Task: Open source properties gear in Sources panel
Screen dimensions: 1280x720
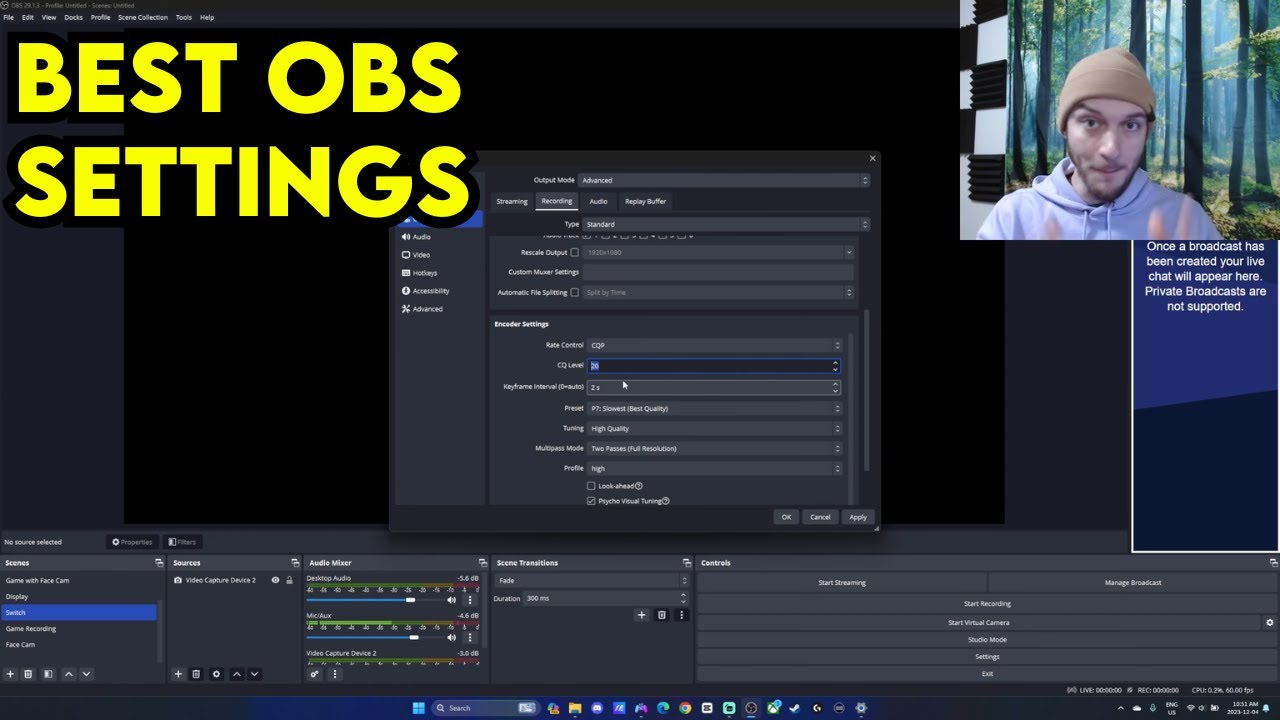Action: click(216, 674)
